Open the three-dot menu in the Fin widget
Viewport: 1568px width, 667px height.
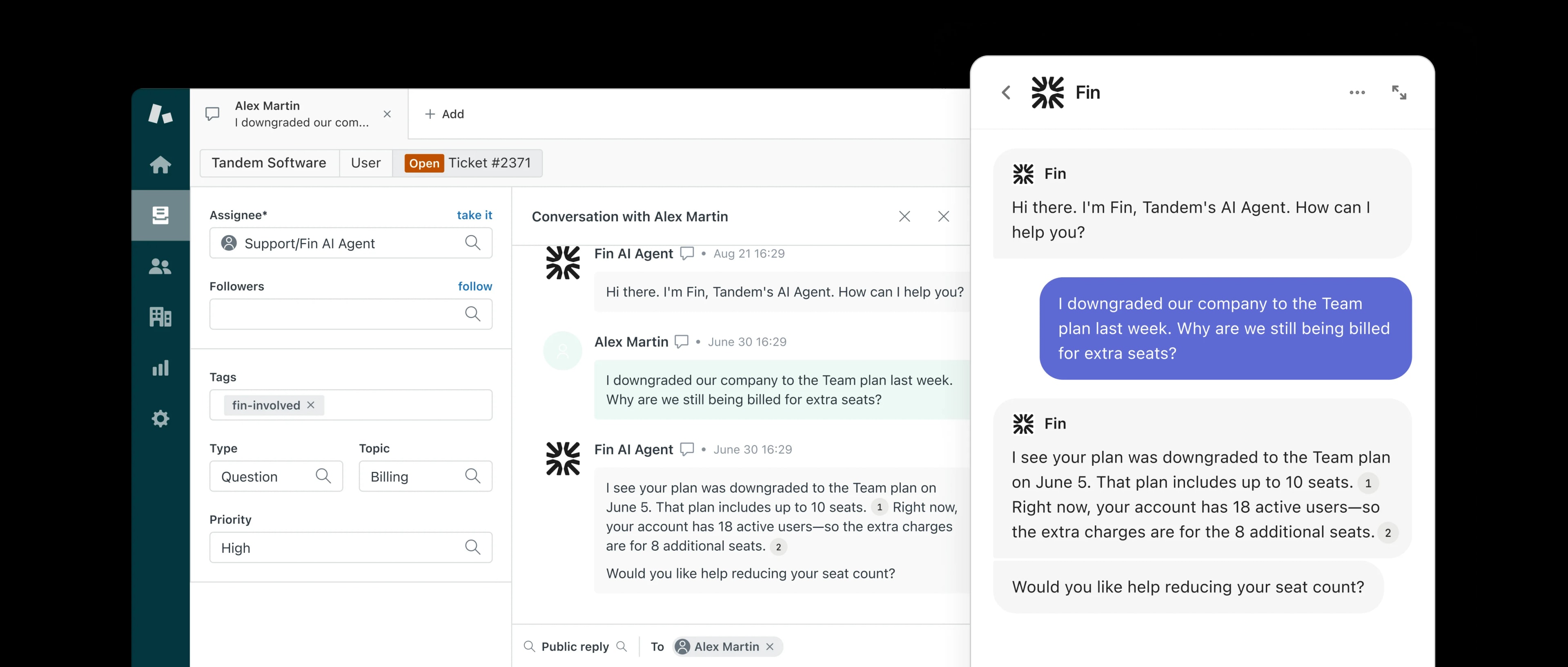click(x=1357, y=92)
